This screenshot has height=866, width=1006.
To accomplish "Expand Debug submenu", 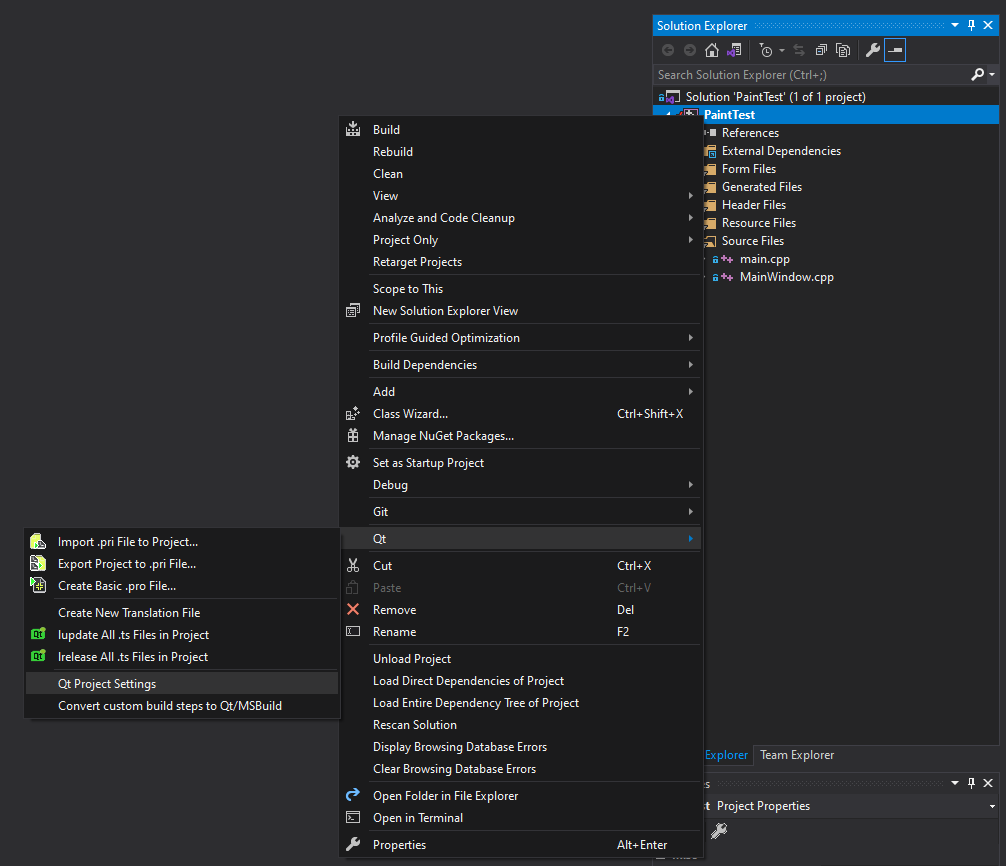I will 521,485.
